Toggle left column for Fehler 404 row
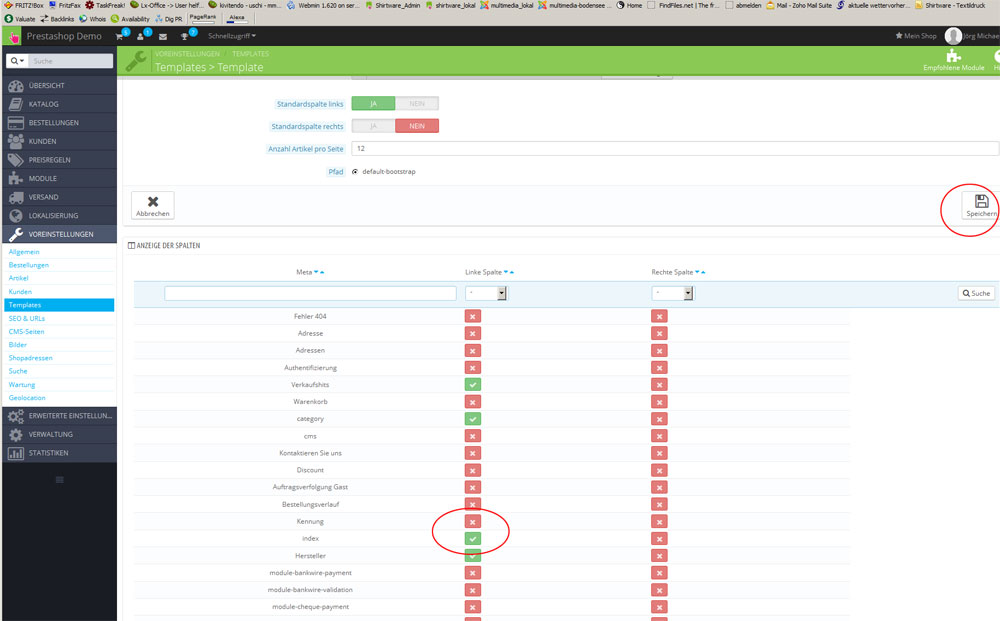Viewport: 1000px width, 621px height. pos(473,316)
